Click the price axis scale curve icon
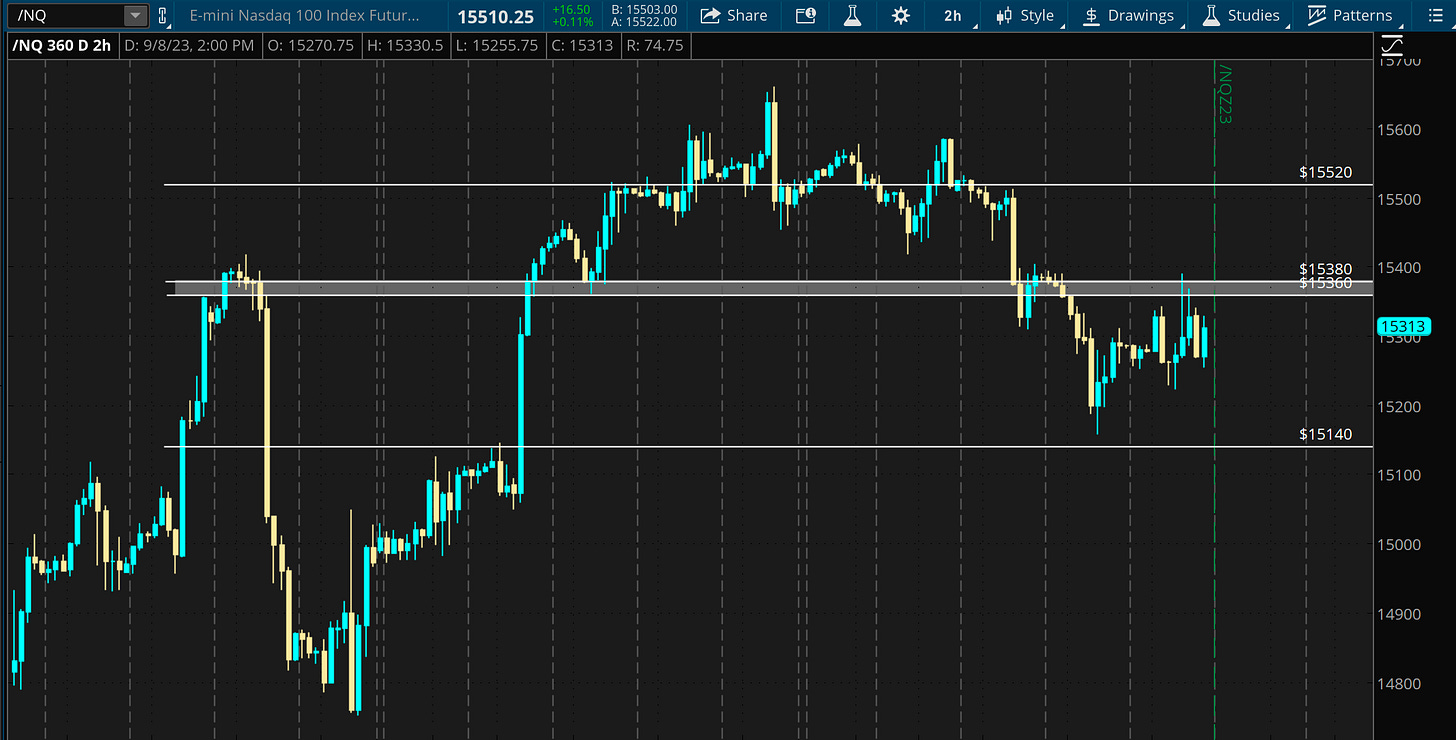Screen dimensions: 1456x740 [1392, 46]
